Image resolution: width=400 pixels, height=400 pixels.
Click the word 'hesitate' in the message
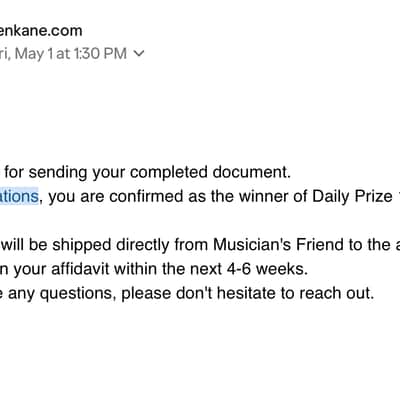[246, 293]
